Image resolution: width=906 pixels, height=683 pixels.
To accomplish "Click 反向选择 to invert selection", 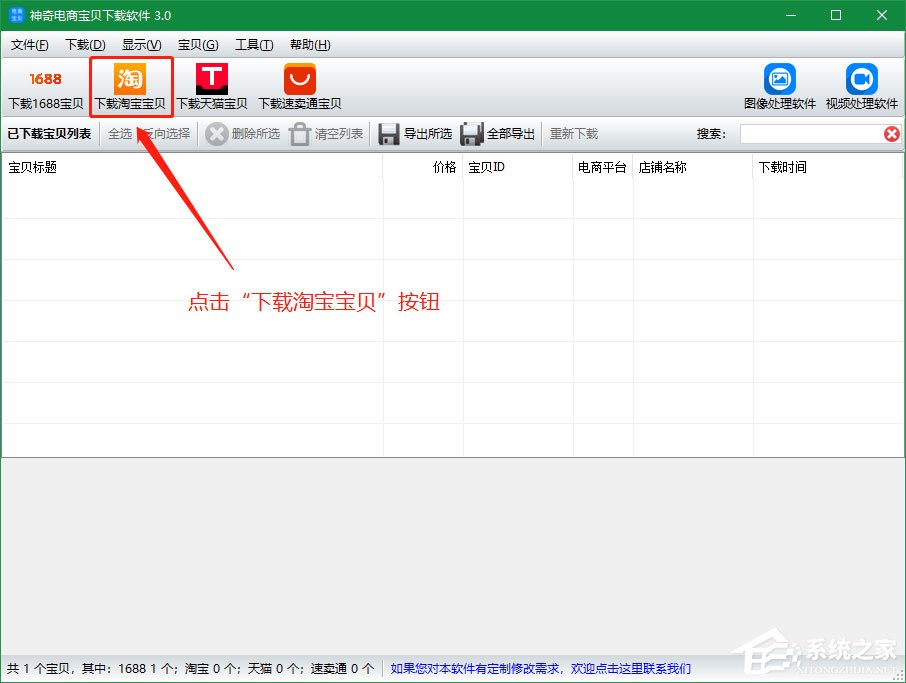I will coord(171,134).
